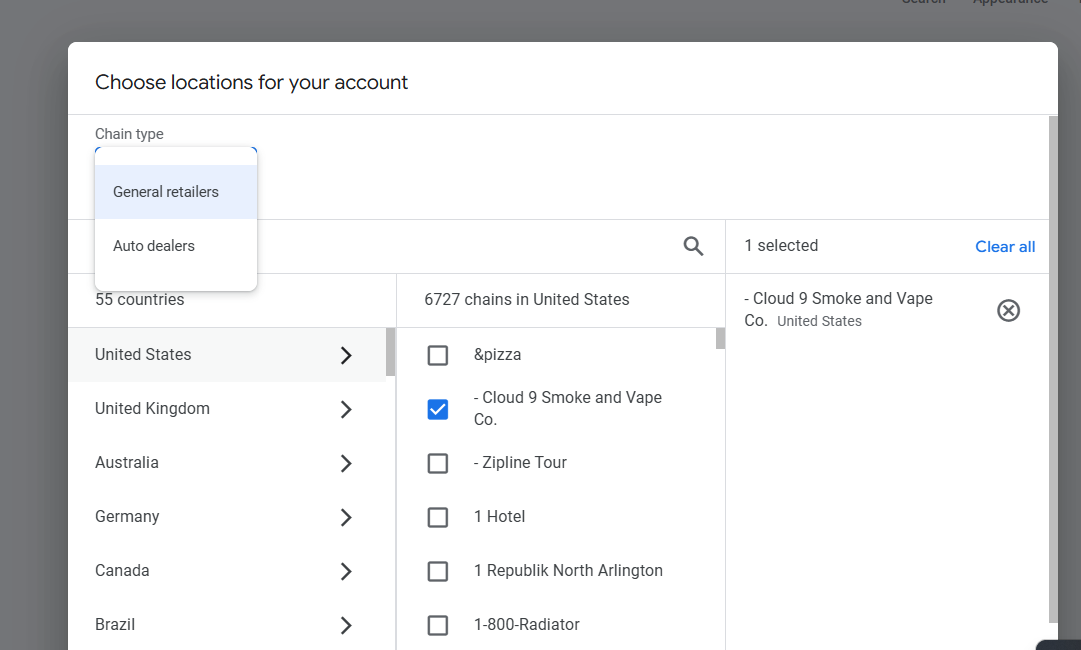Check the 1-800-Radiator chain
This screenshot has height=650, width=1081.
437,625
